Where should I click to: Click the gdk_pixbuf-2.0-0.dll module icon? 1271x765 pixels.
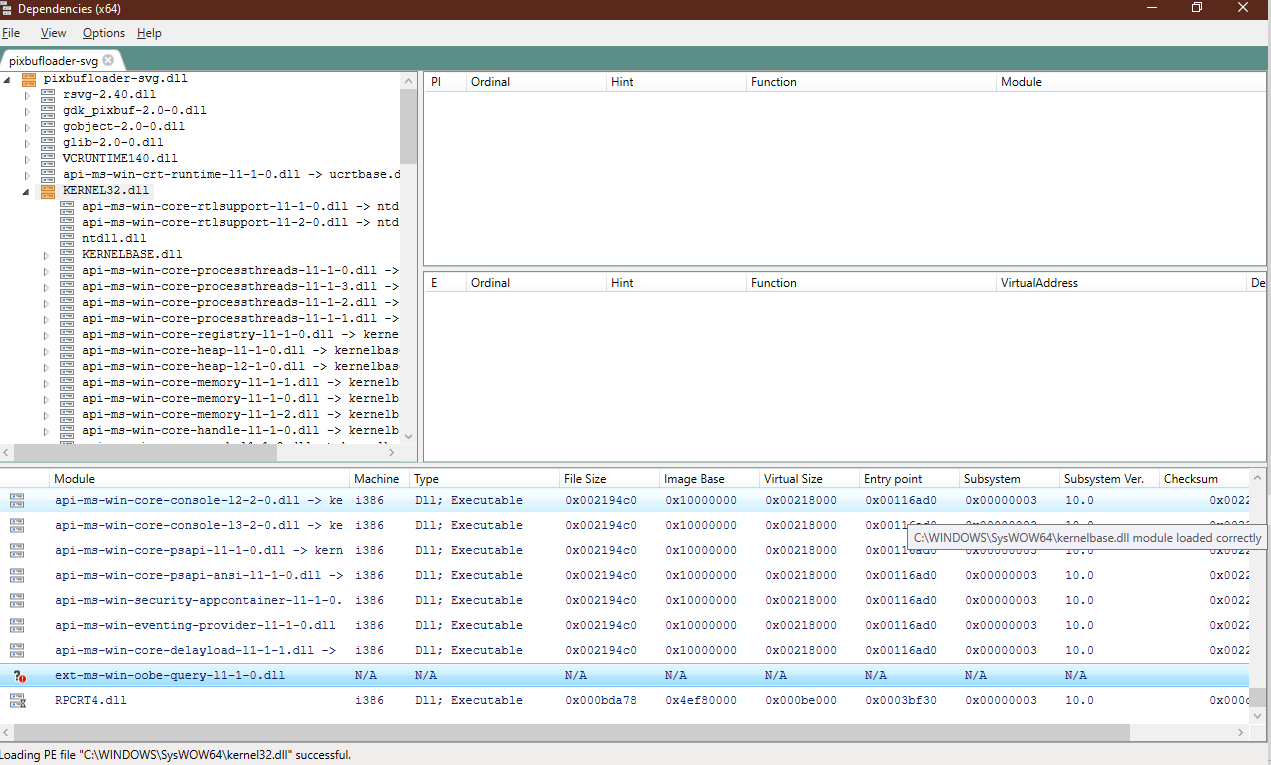pos(48,110)
